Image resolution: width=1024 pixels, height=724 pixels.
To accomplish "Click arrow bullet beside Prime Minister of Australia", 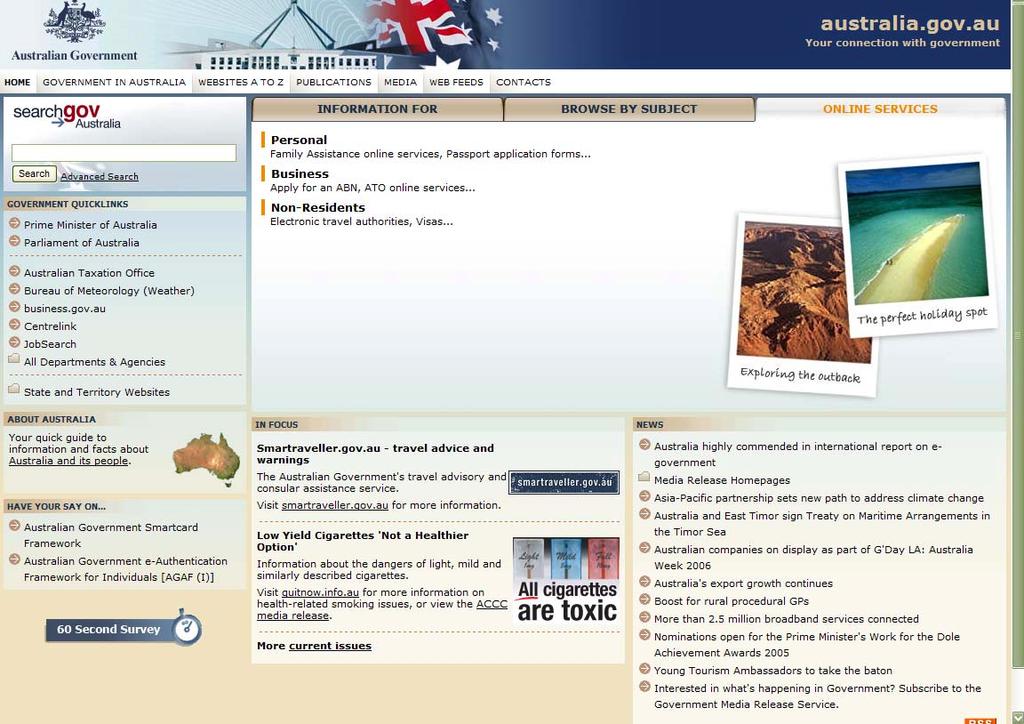I will 14,223.
